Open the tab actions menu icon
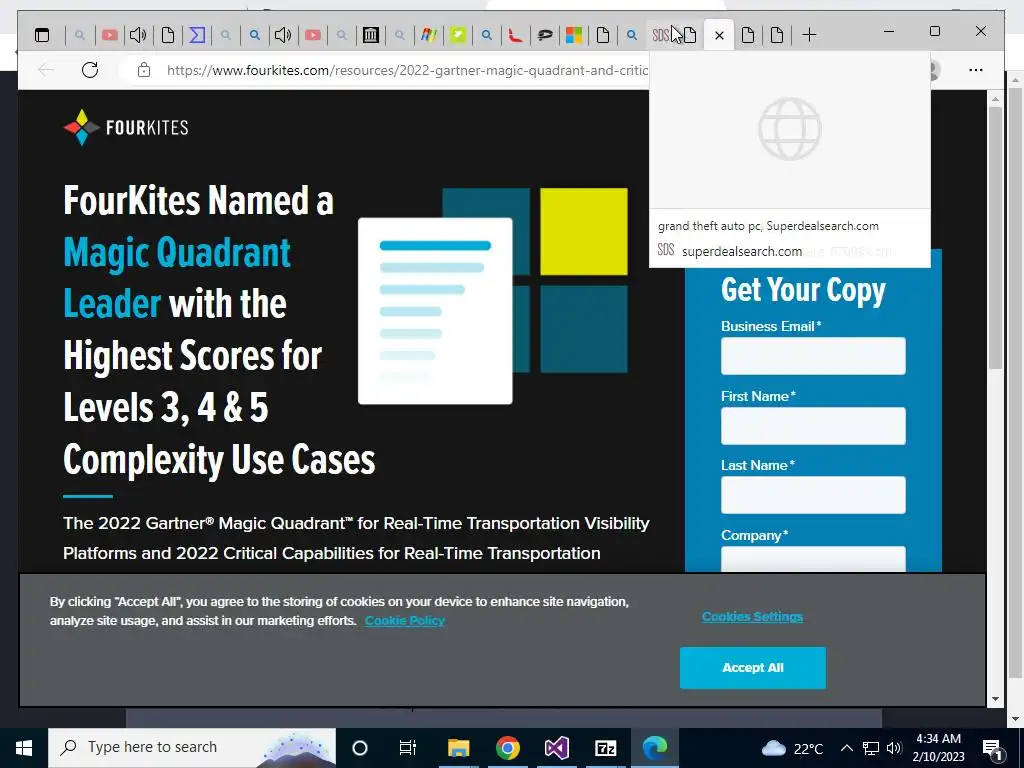The height and width of the screenshot is (768, 1024). point(42,35)
